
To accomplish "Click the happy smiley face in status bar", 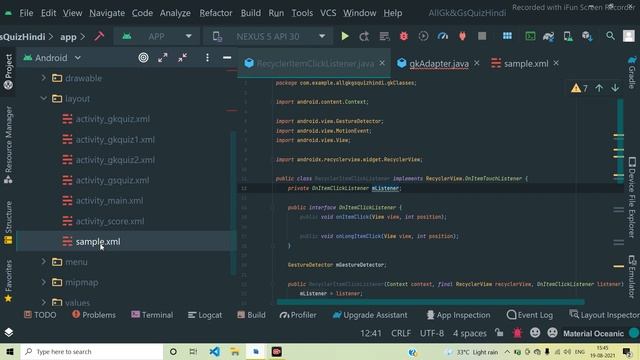I will (x=535, y=333).
